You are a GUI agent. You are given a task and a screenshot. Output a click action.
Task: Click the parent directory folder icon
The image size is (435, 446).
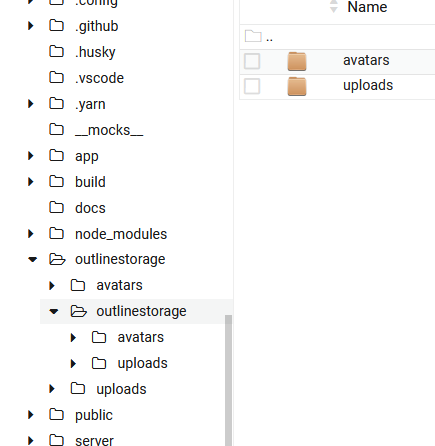point(253,36)
